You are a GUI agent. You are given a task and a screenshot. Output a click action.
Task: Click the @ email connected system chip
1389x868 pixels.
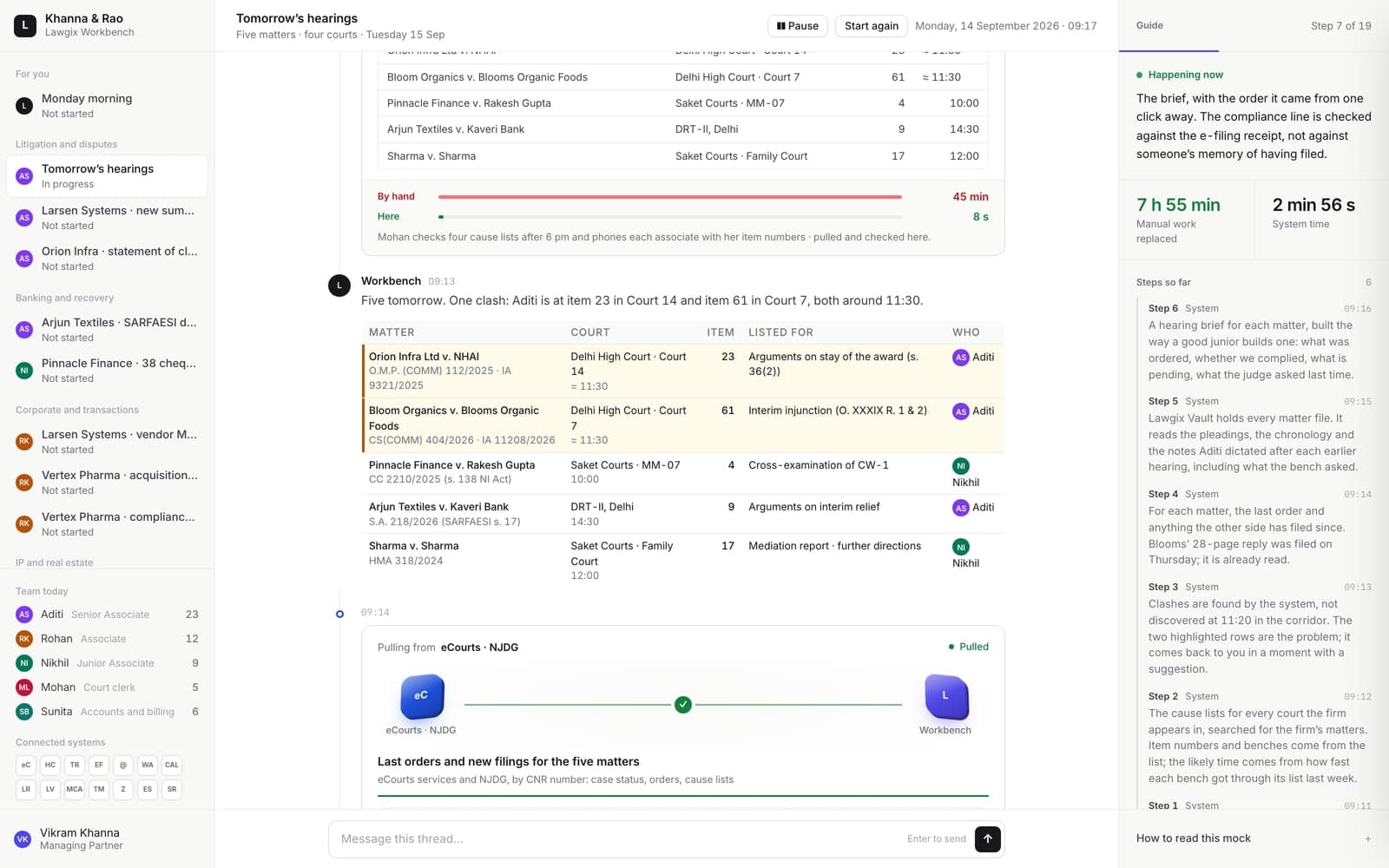pos(123,765)
